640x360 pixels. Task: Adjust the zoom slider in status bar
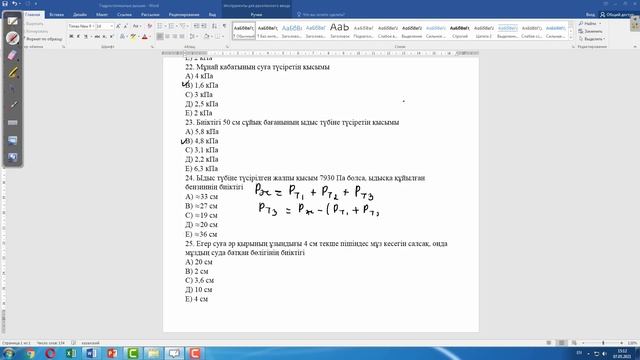[x=603, y=343]
